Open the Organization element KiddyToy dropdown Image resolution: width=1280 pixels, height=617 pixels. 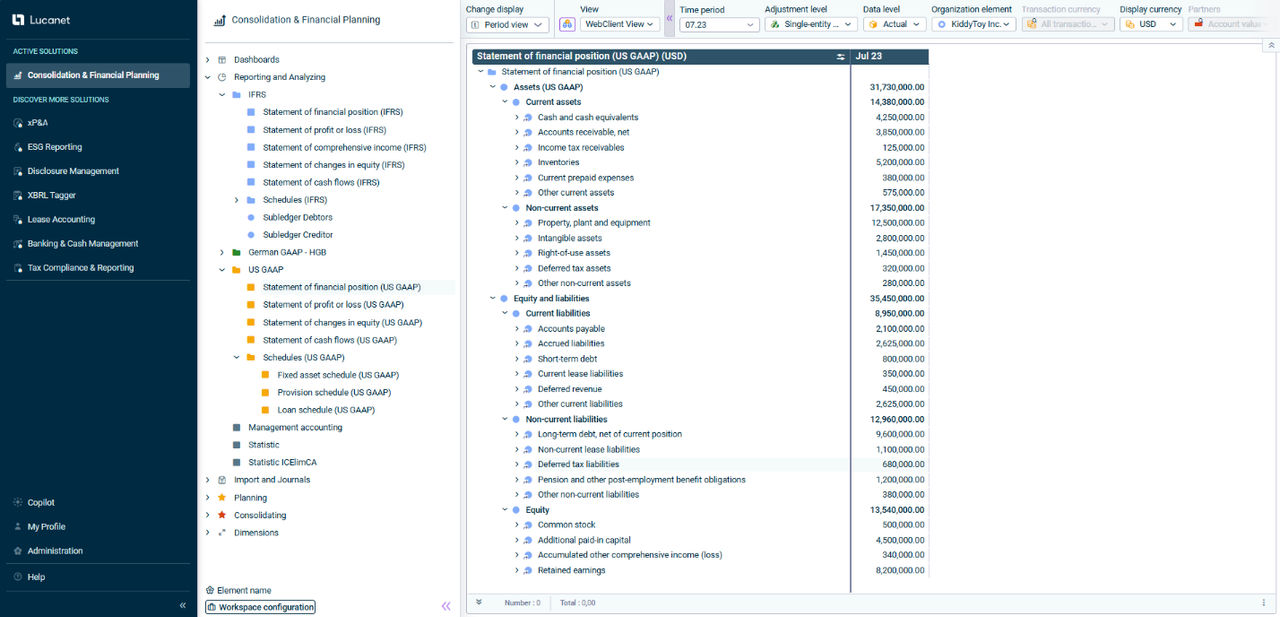[x=974, y=24]
